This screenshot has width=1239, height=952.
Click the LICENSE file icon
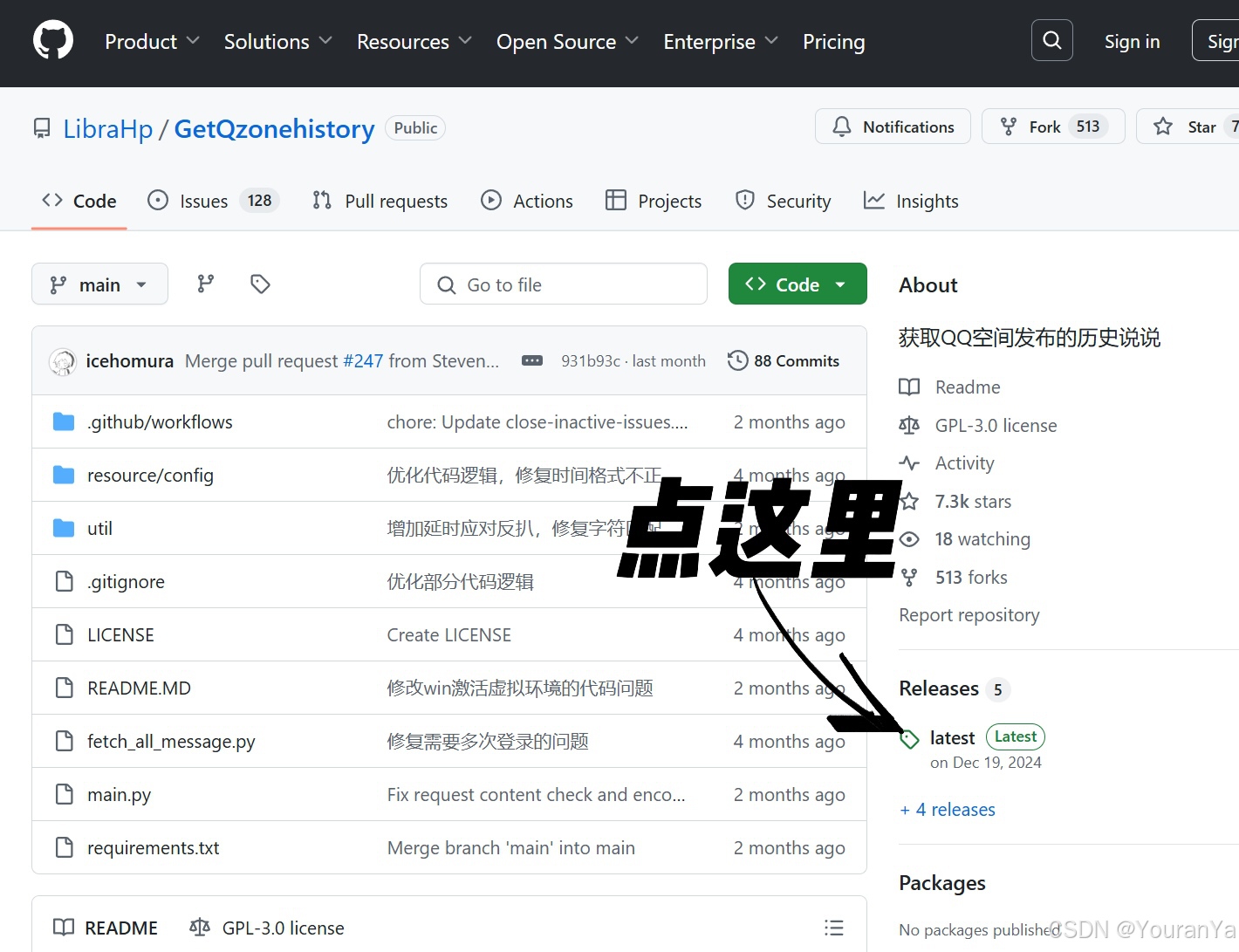[x=64, y=634]
